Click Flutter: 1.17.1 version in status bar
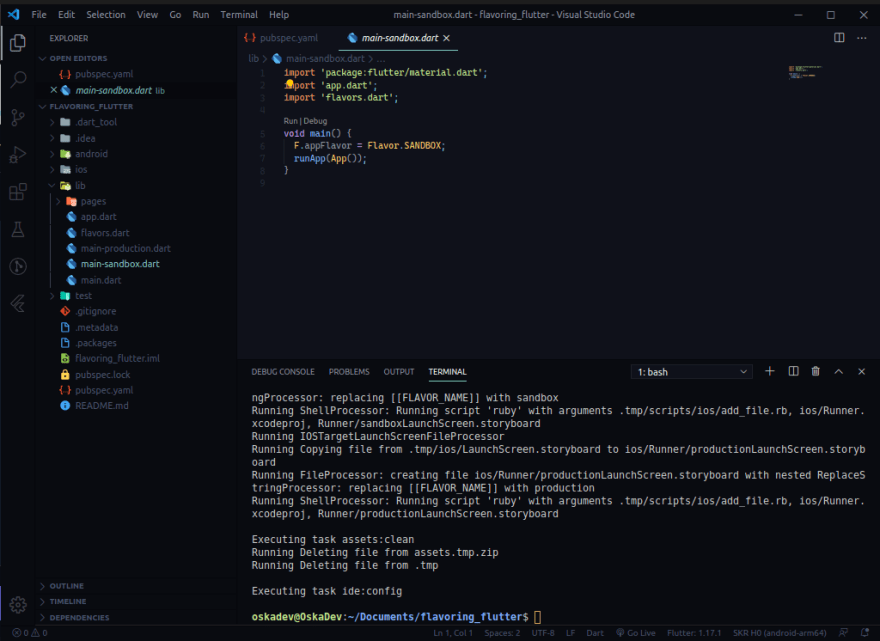Screen dimensions: 880x641 [x=694, y=633]
